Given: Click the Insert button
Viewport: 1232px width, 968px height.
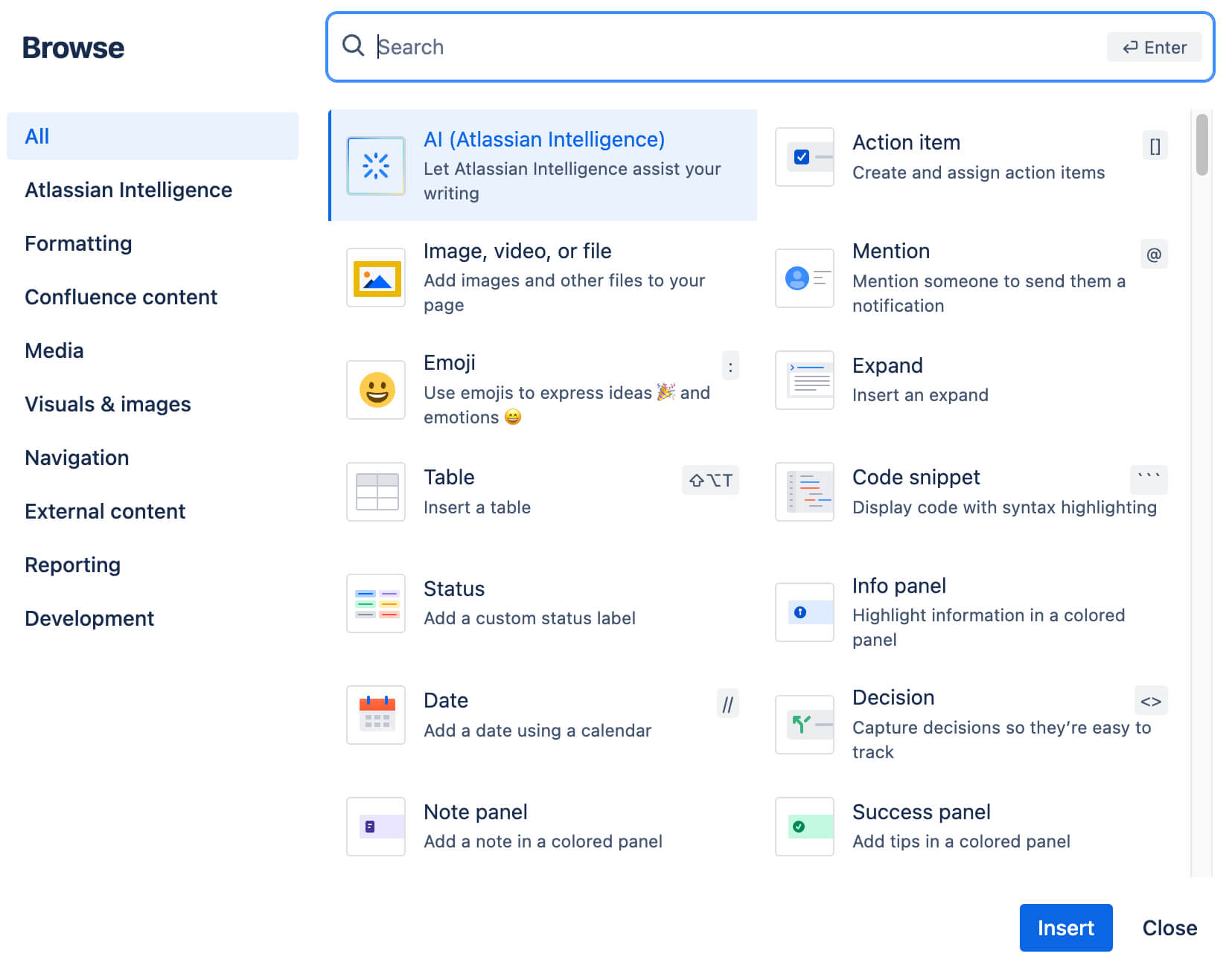Looking at the screenshot, I should coord(1066,928).
